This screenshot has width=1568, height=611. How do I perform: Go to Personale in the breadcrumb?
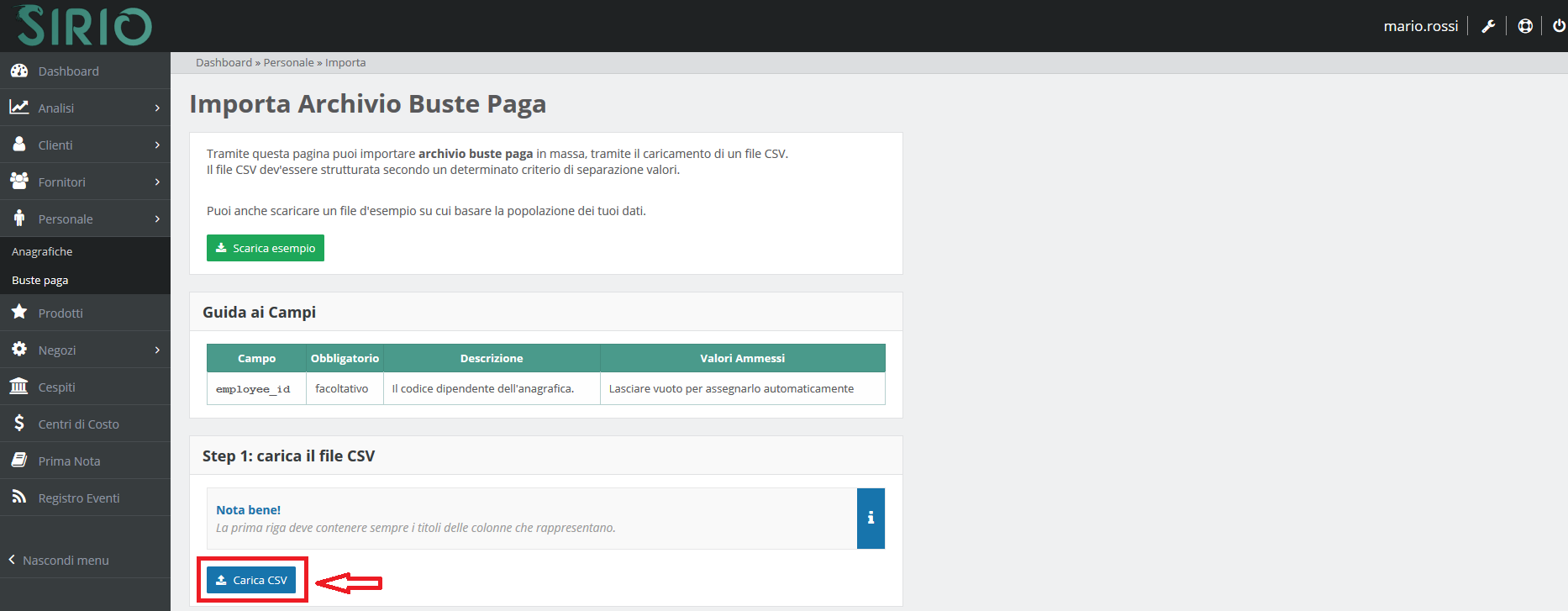(288, 63)
